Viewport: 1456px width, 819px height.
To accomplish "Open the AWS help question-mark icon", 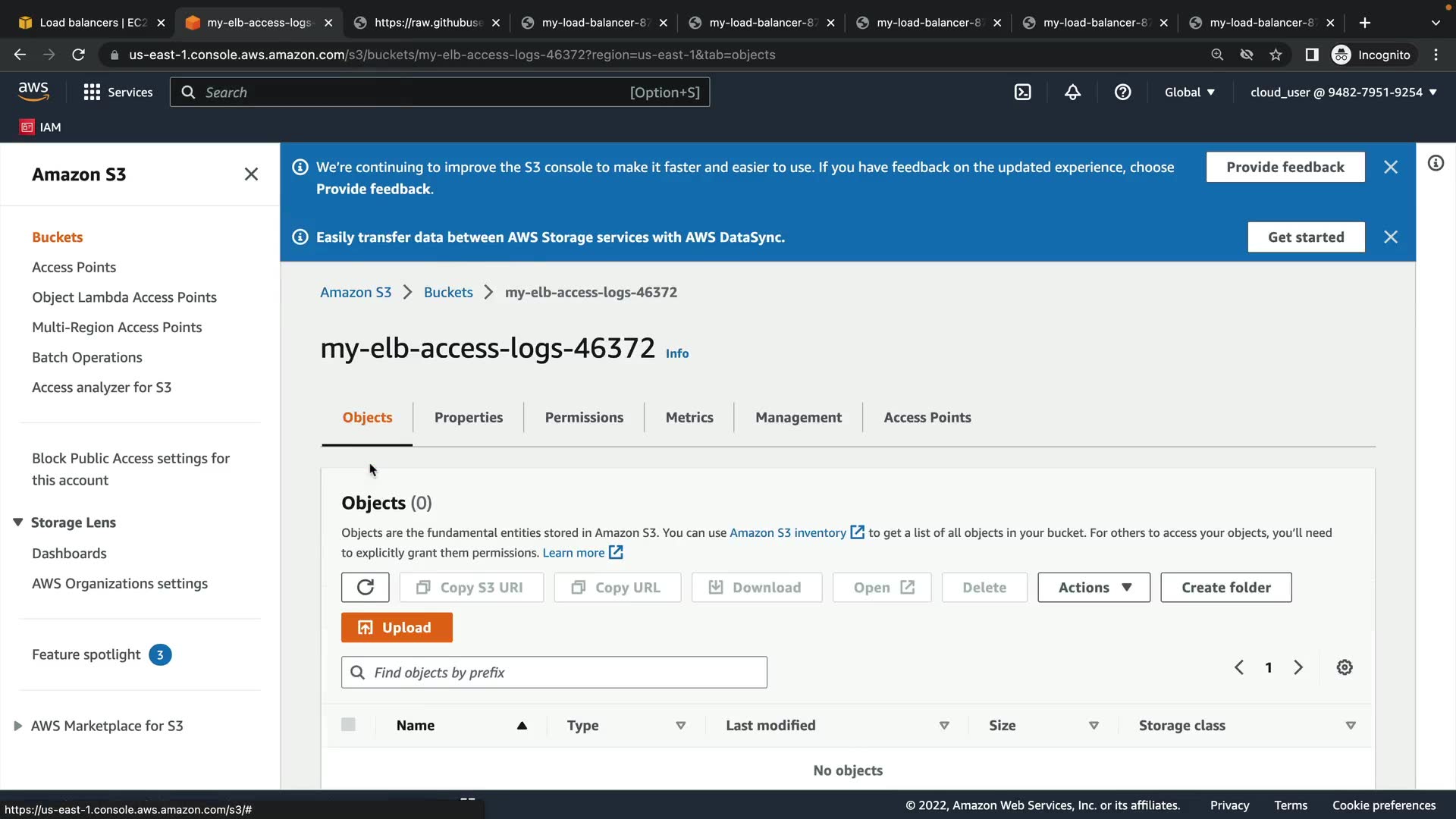I will click(x=1122, y=93).
